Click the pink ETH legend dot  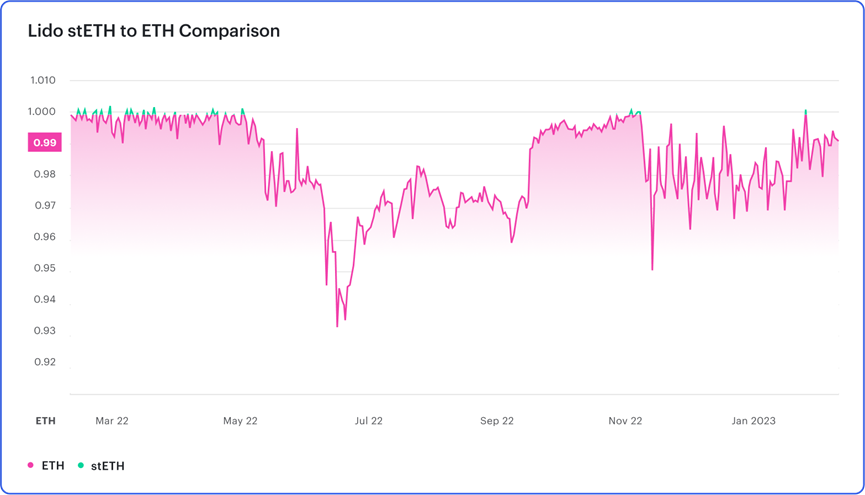point(31,466)
